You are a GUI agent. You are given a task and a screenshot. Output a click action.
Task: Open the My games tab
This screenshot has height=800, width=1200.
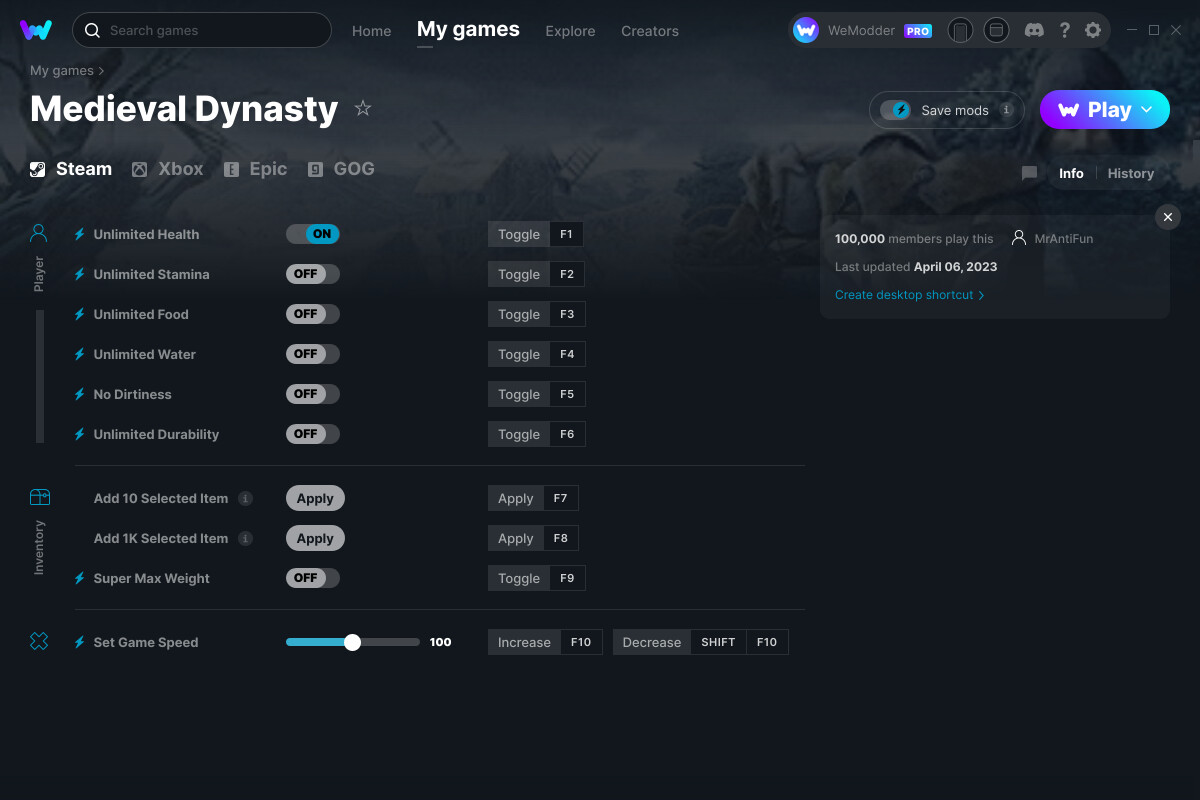(x=468, y=29)
